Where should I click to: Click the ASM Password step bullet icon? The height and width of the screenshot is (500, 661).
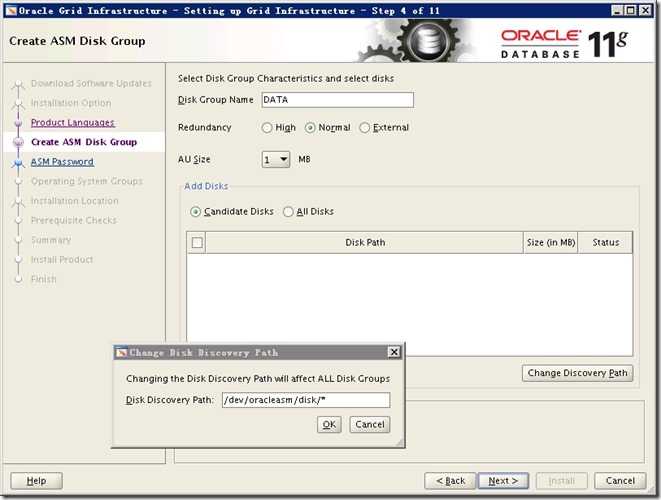(18, 162)
